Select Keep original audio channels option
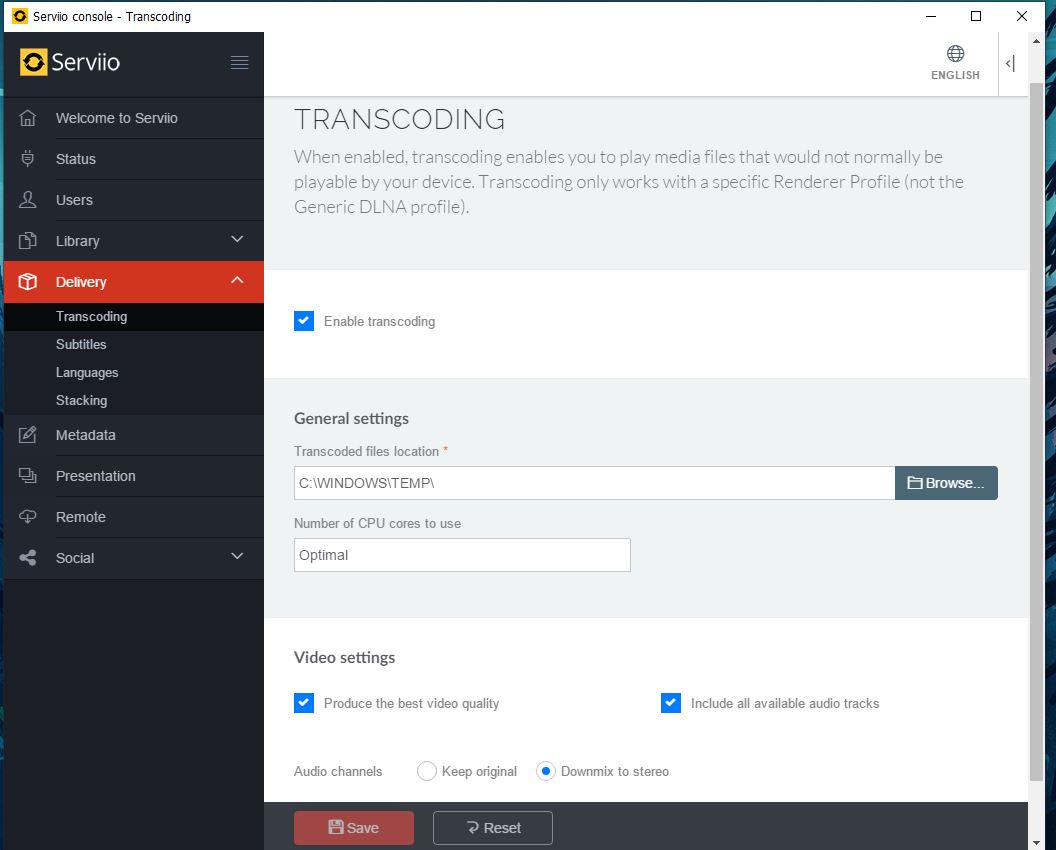 pos(427,771)
